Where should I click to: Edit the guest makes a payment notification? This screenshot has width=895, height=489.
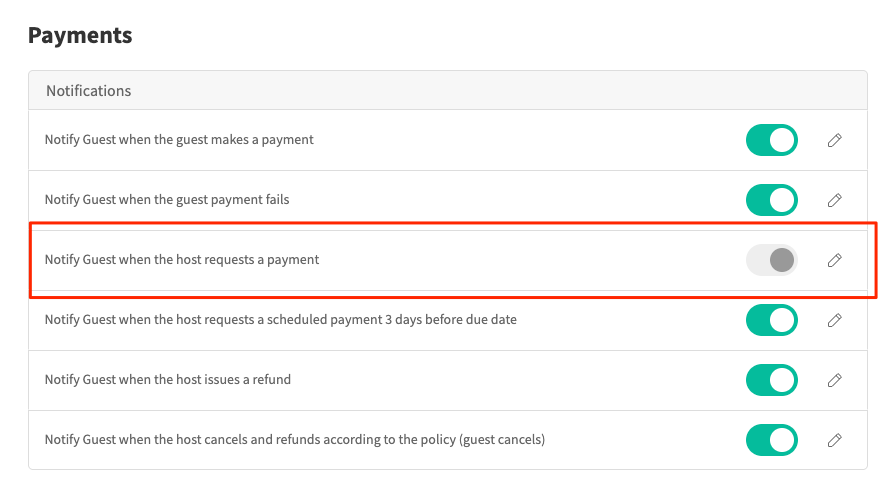(x=834, y=141)
